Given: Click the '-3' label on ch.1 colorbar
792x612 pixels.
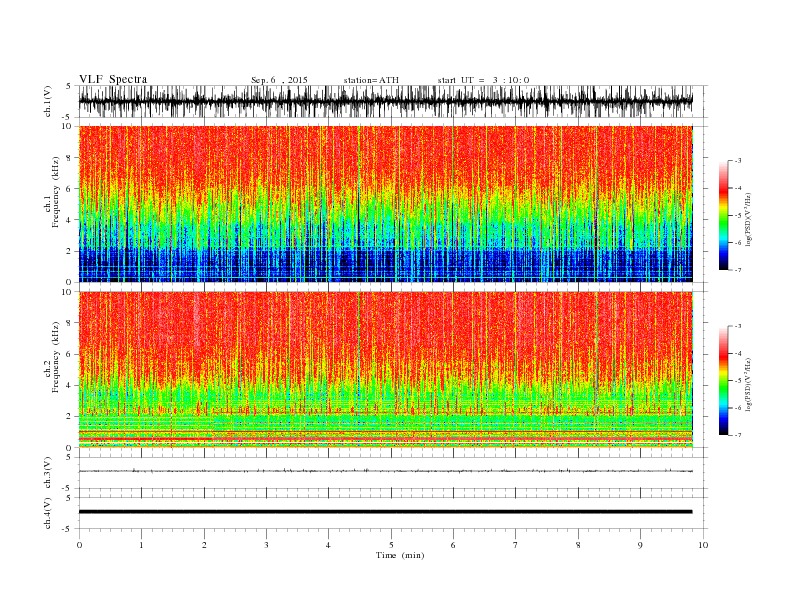Looking at the screenshot, I should (x=738, y=161).
